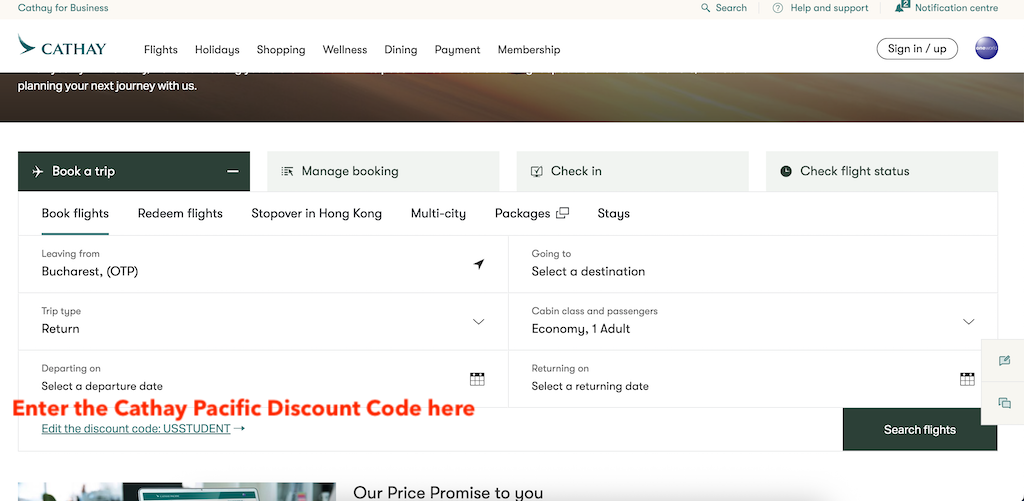The image size is (1024, 501).
Task: Open the Trip type Return selector
Action: [x=263, y=321]
